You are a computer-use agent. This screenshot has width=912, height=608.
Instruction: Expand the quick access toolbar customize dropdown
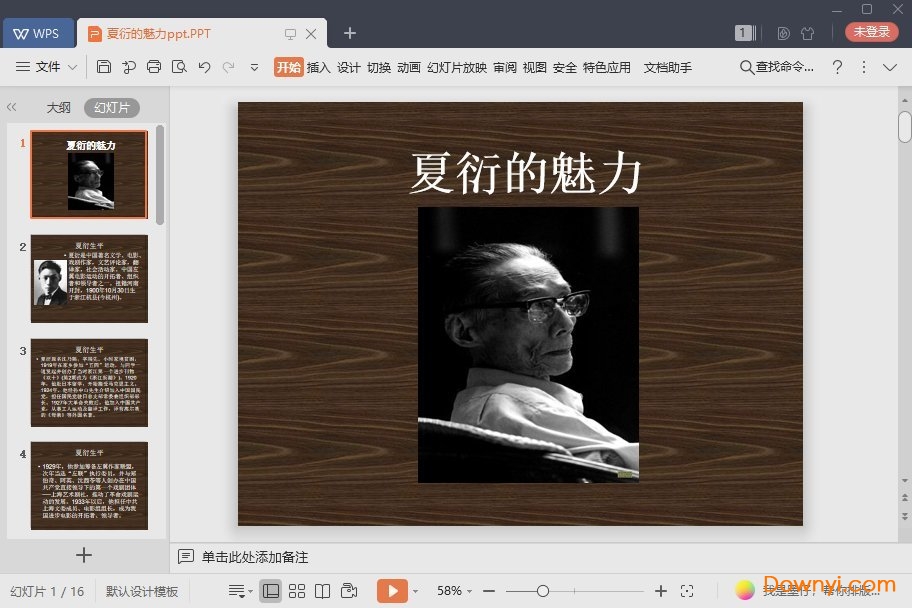256,67
